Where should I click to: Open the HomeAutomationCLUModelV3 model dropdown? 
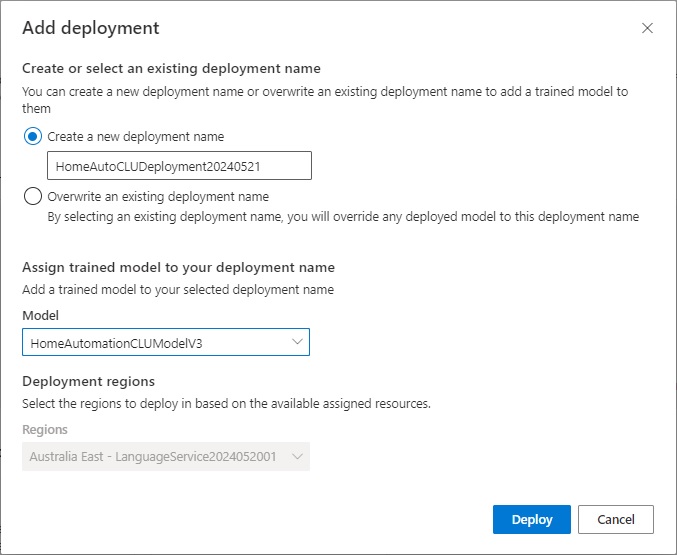point(165,342)
